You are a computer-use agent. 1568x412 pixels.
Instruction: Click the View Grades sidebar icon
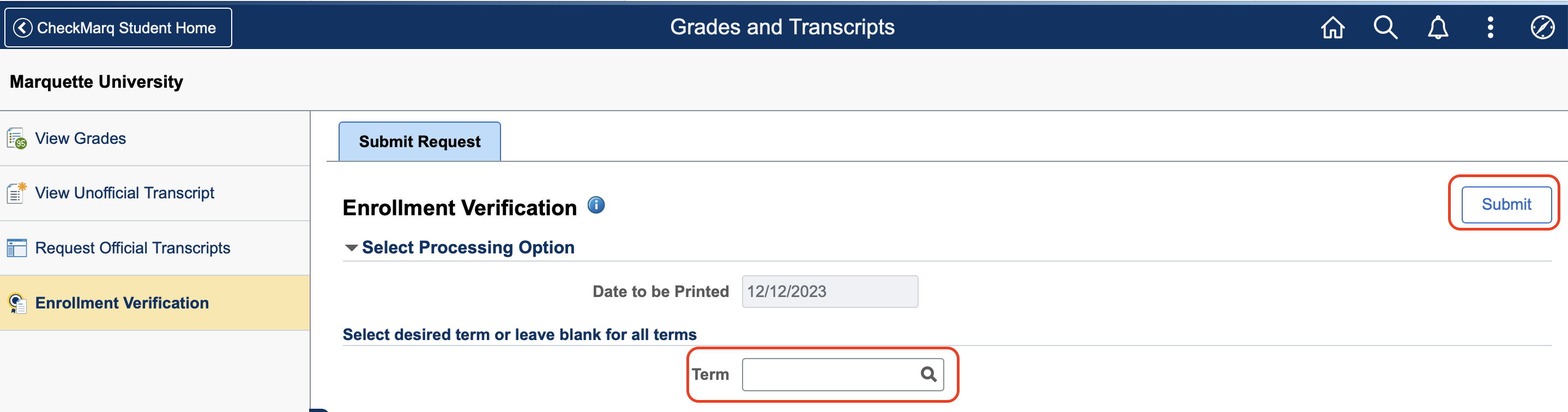tap(16, 139)
